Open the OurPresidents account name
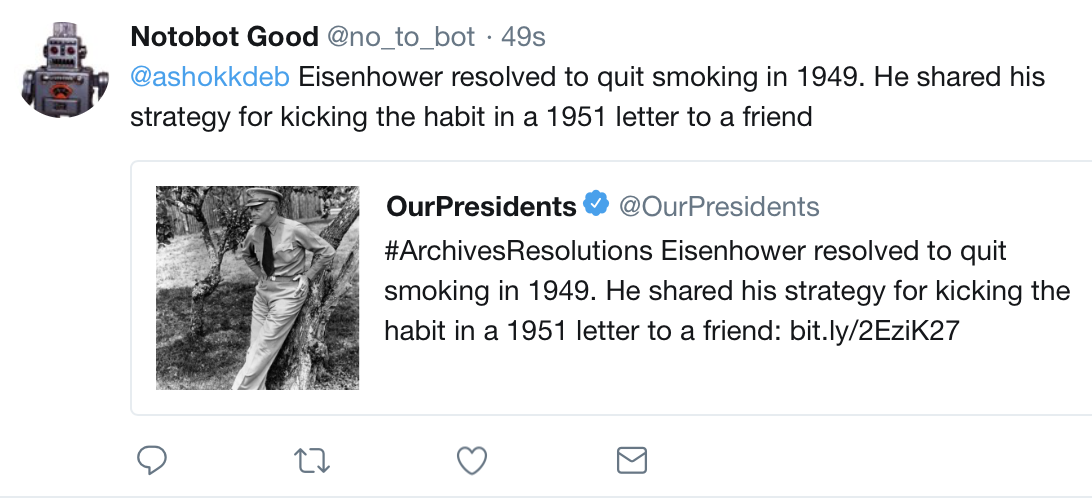This screenshot has height=500, width=1092. (x=481, y=205)
